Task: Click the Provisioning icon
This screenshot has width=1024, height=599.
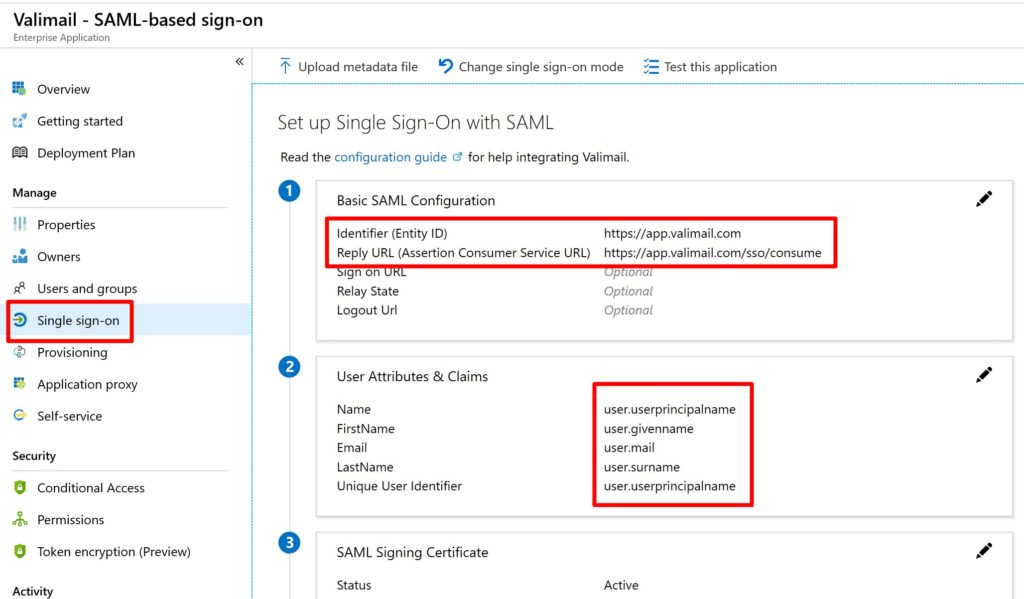Action: [x=19, y=352]
